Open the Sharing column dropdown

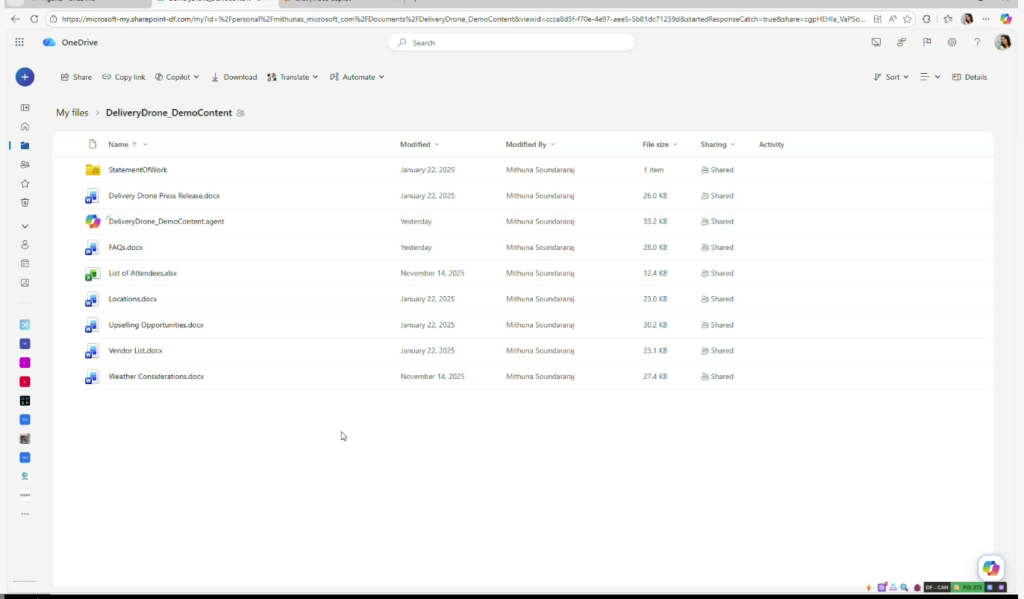[x=733, y=144]
